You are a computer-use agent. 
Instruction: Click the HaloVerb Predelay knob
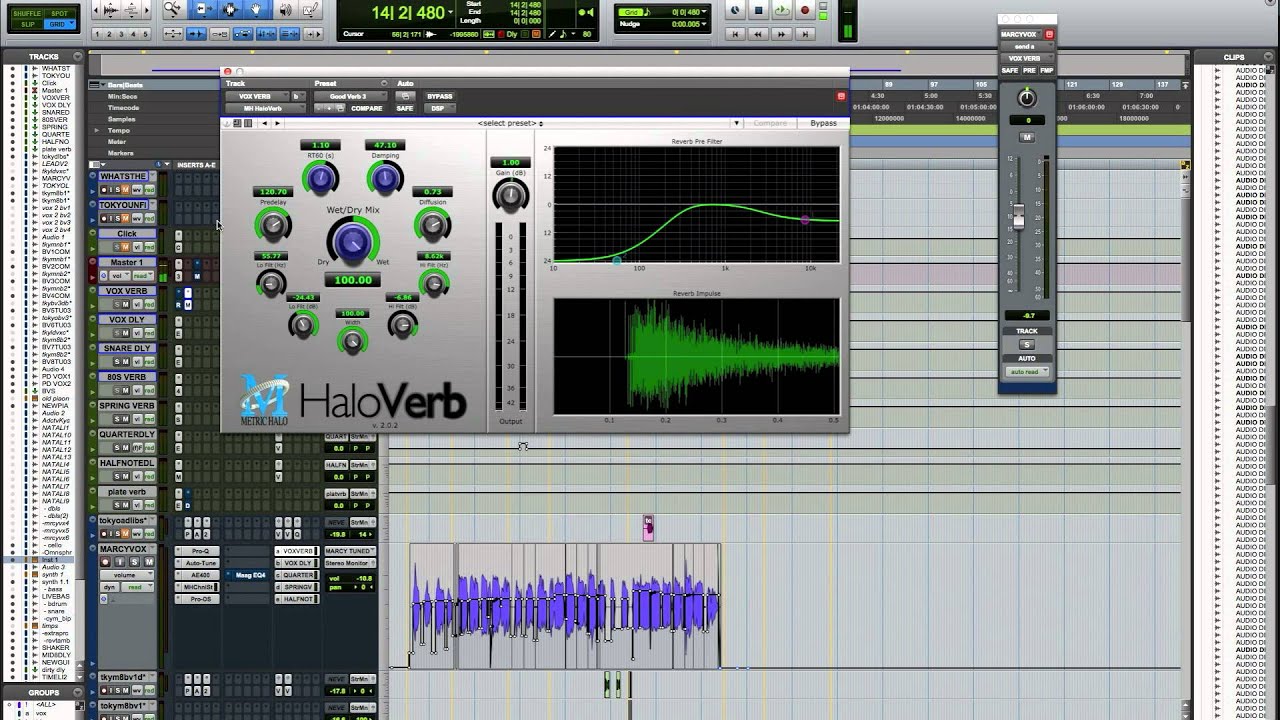[273, 224]
